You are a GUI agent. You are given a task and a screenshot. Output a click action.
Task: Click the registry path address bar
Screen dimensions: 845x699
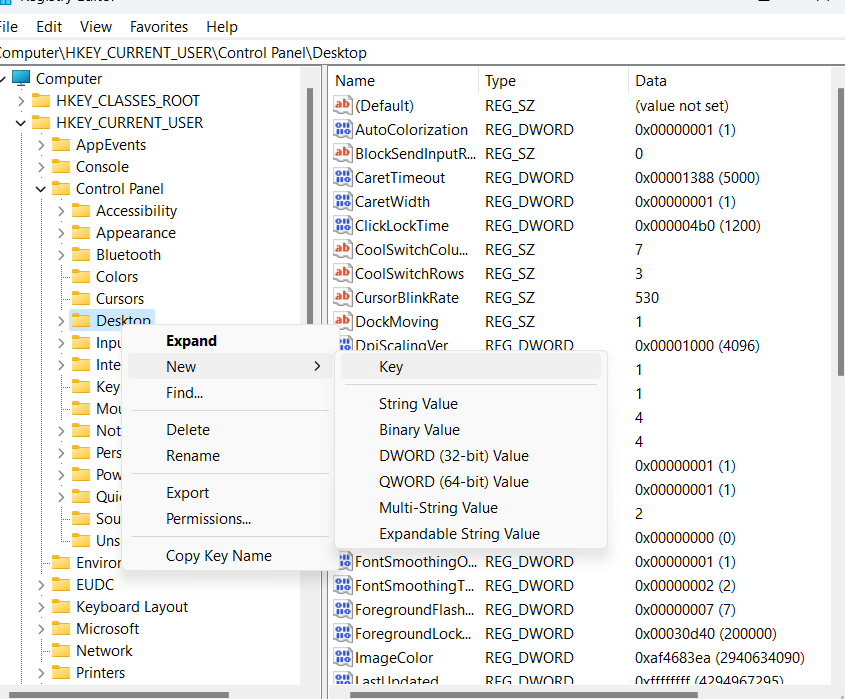pyautogui.click(x=422, y=52)
